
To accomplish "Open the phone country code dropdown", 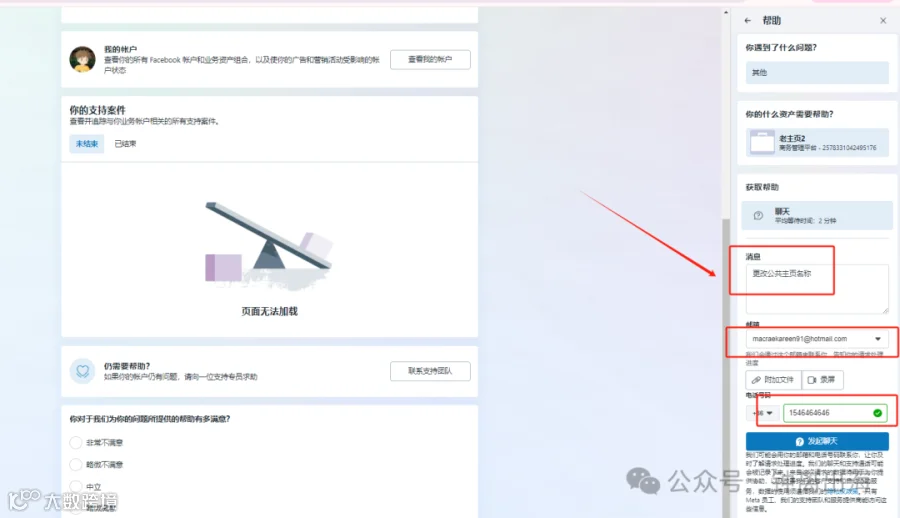I will coord(763,413).
